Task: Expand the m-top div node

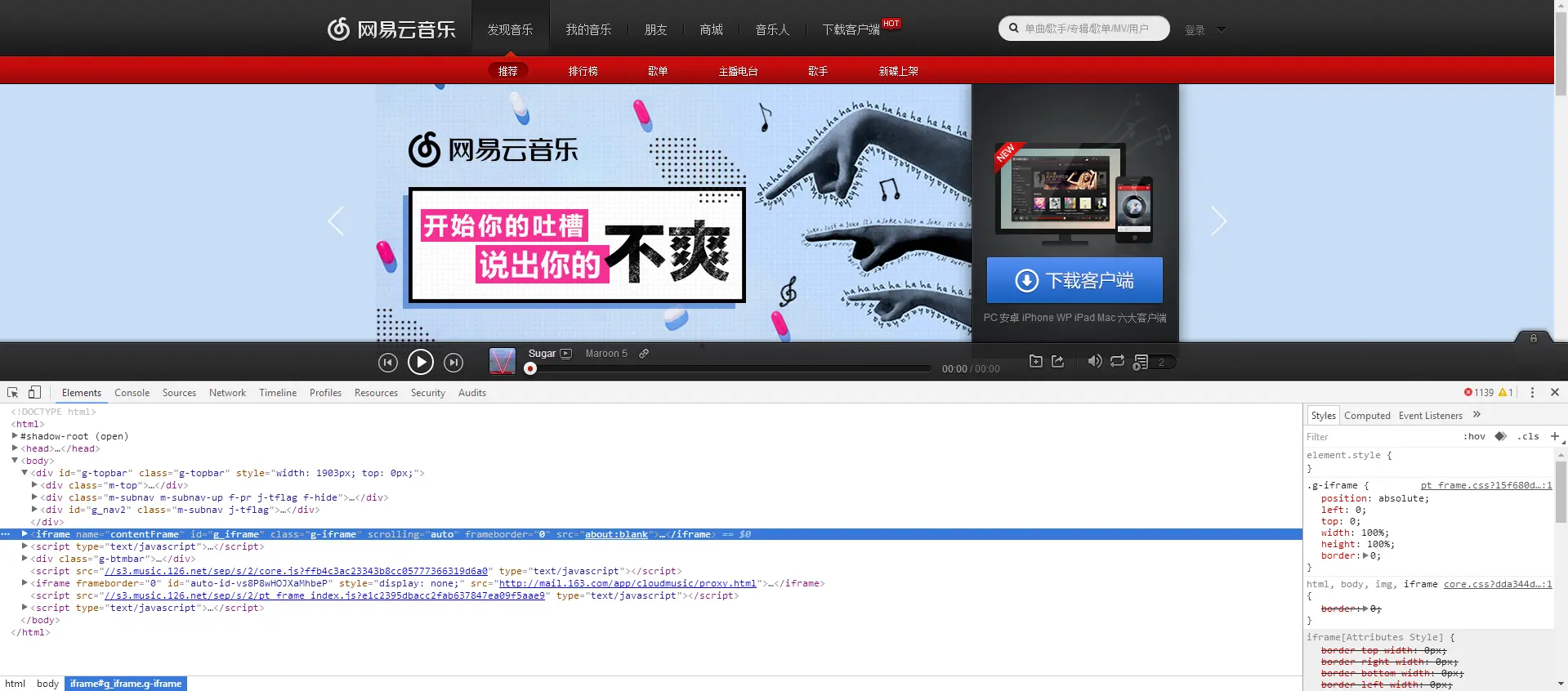Action: point(34,485)
